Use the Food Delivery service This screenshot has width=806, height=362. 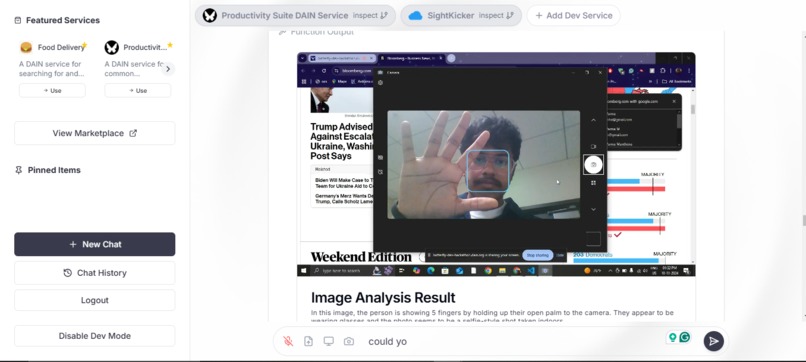pyautogui.click(x=52, y=90)
